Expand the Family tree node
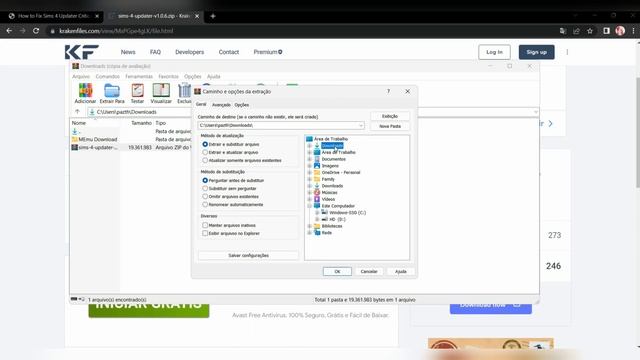Viewport: 640px width, 360px height. pos(309,179)
